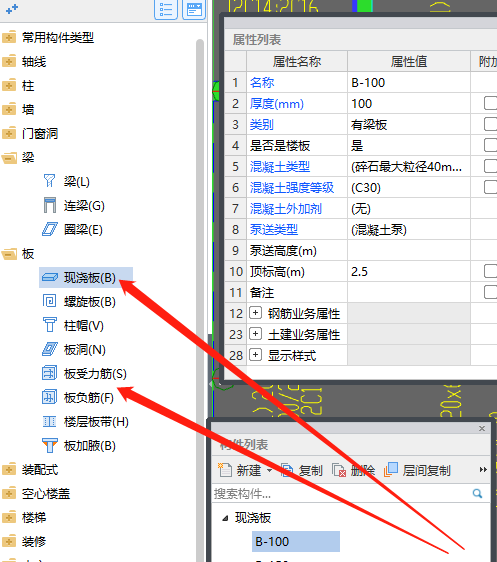Click the 属性名称 column header
The height and width of the screenshot is (562, 497).
pos(297,61)
